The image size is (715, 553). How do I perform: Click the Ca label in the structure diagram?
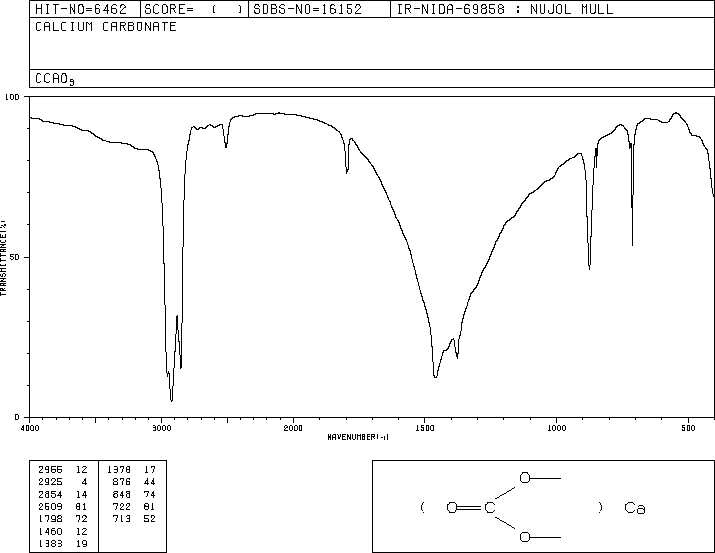(635, 508)
